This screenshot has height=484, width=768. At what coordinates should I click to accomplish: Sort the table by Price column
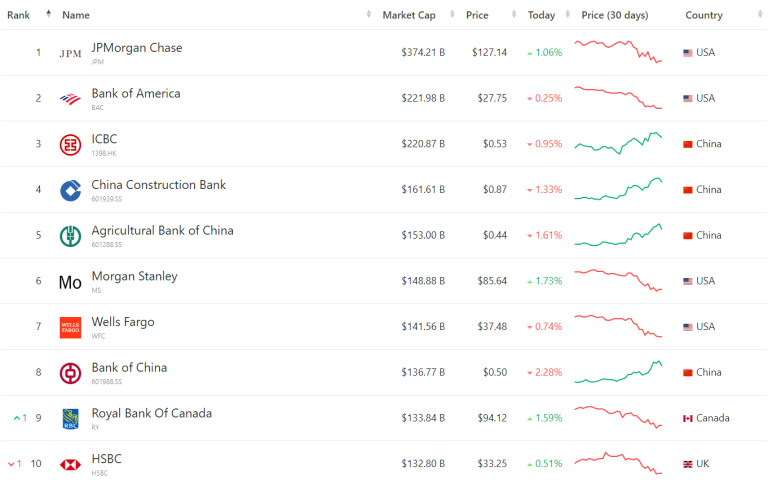coord(477,15)
